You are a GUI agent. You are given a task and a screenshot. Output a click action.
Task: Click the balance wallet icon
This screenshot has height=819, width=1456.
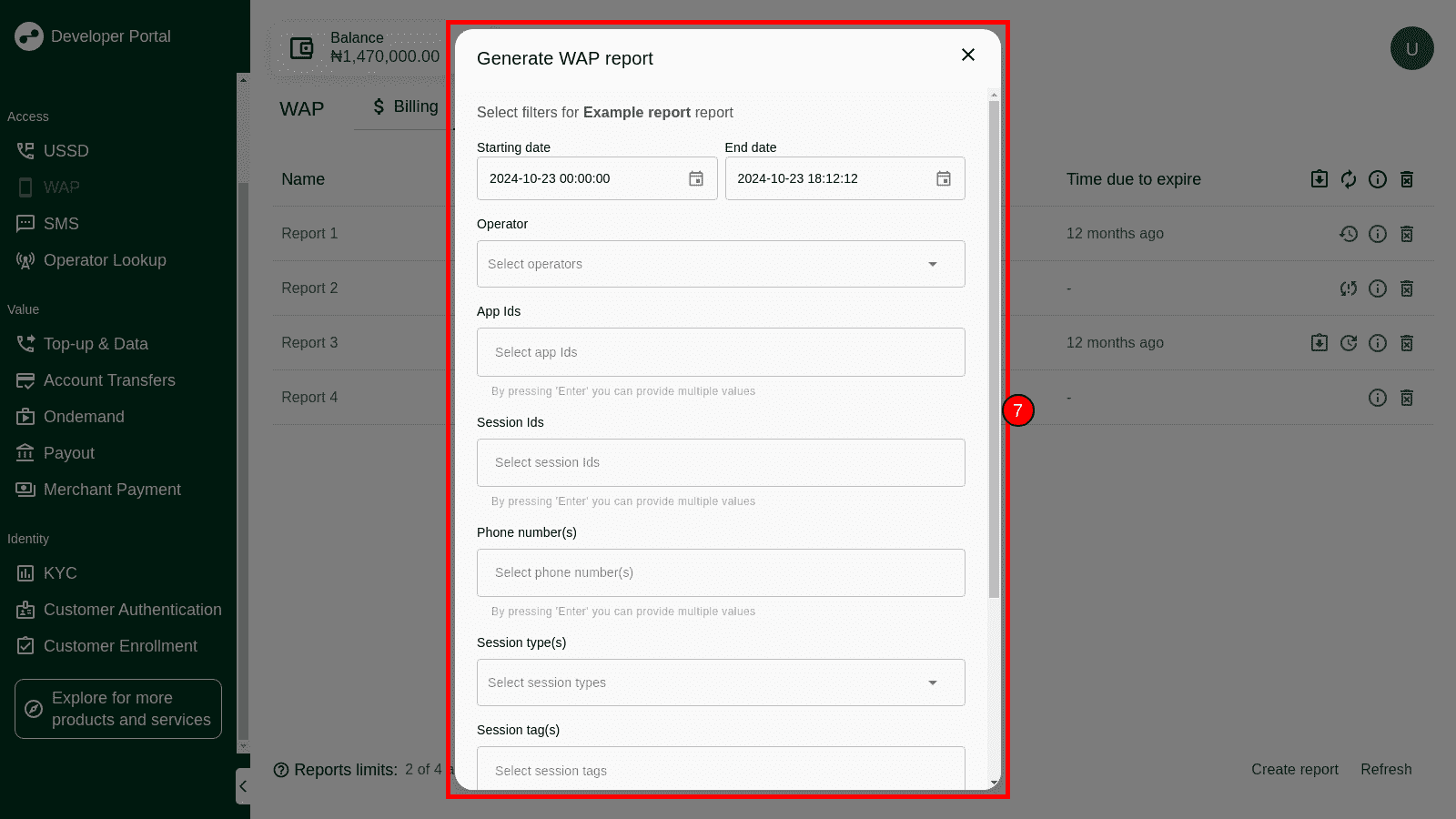pos(301,48)
